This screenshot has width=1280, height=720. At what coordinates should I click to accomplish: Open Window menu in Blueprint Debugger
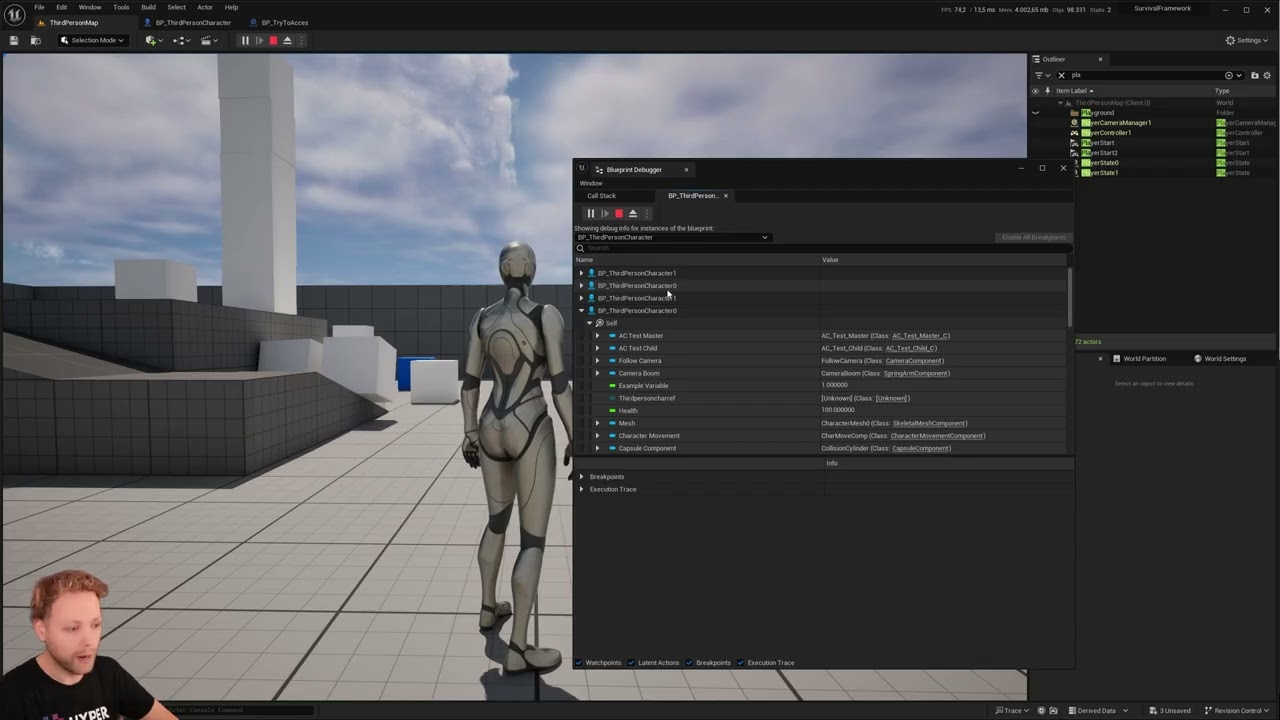point(591,183)
